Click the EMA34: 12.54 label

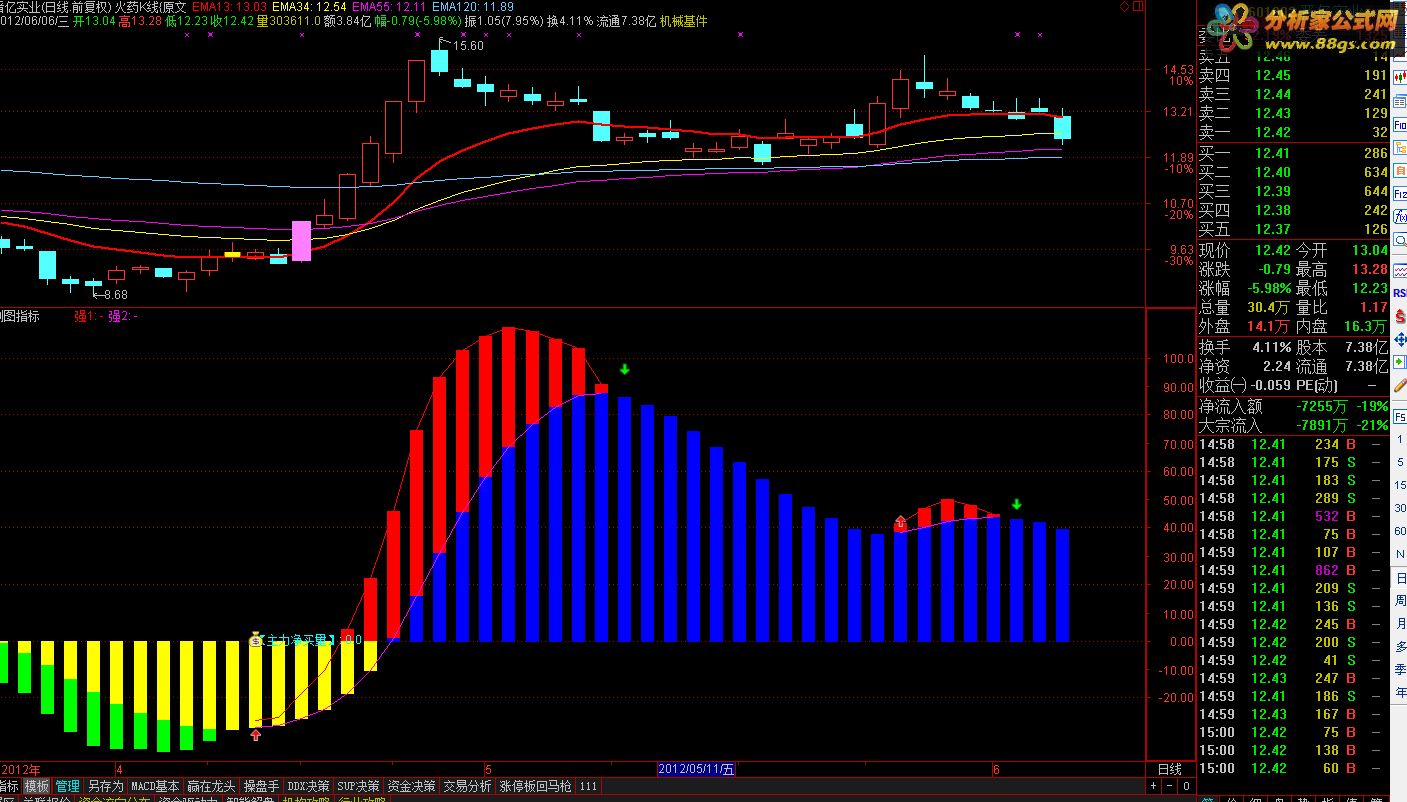pyautogui.click(x=309, y=6)
